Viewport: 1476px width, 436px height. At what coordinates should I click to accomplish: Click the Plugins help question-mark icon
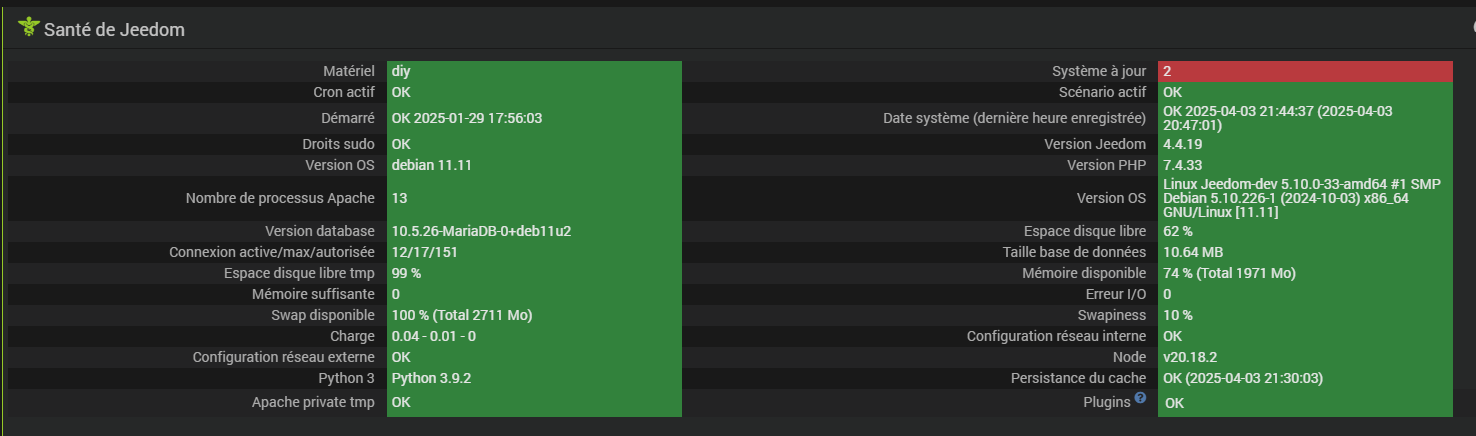1140,399
